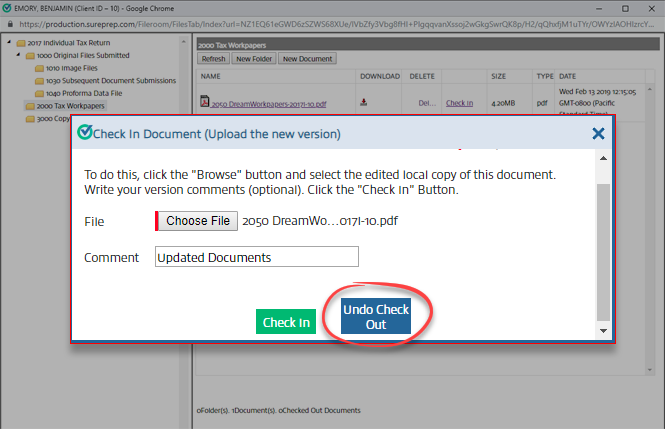Click the download icon for the PDF
The height and width of the screenshot is (429, 665).
tap(364, 102)
